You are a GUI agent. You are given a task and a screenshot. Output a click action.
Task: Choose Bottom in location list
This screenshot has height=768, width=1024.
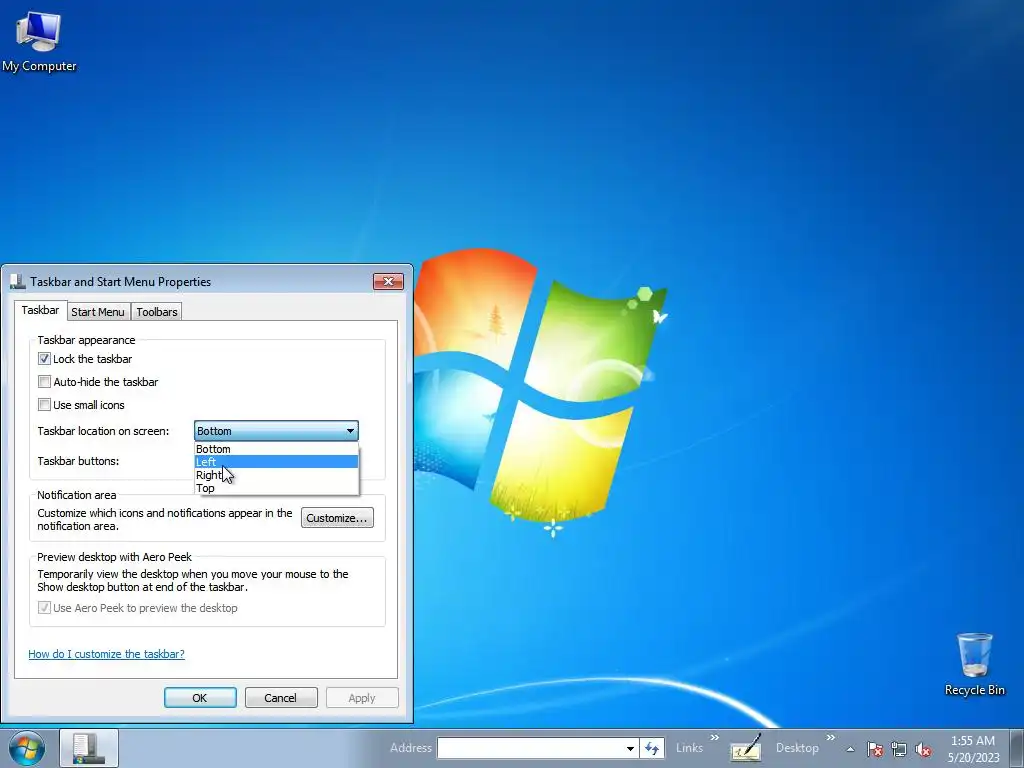click(x=276, y=449)
